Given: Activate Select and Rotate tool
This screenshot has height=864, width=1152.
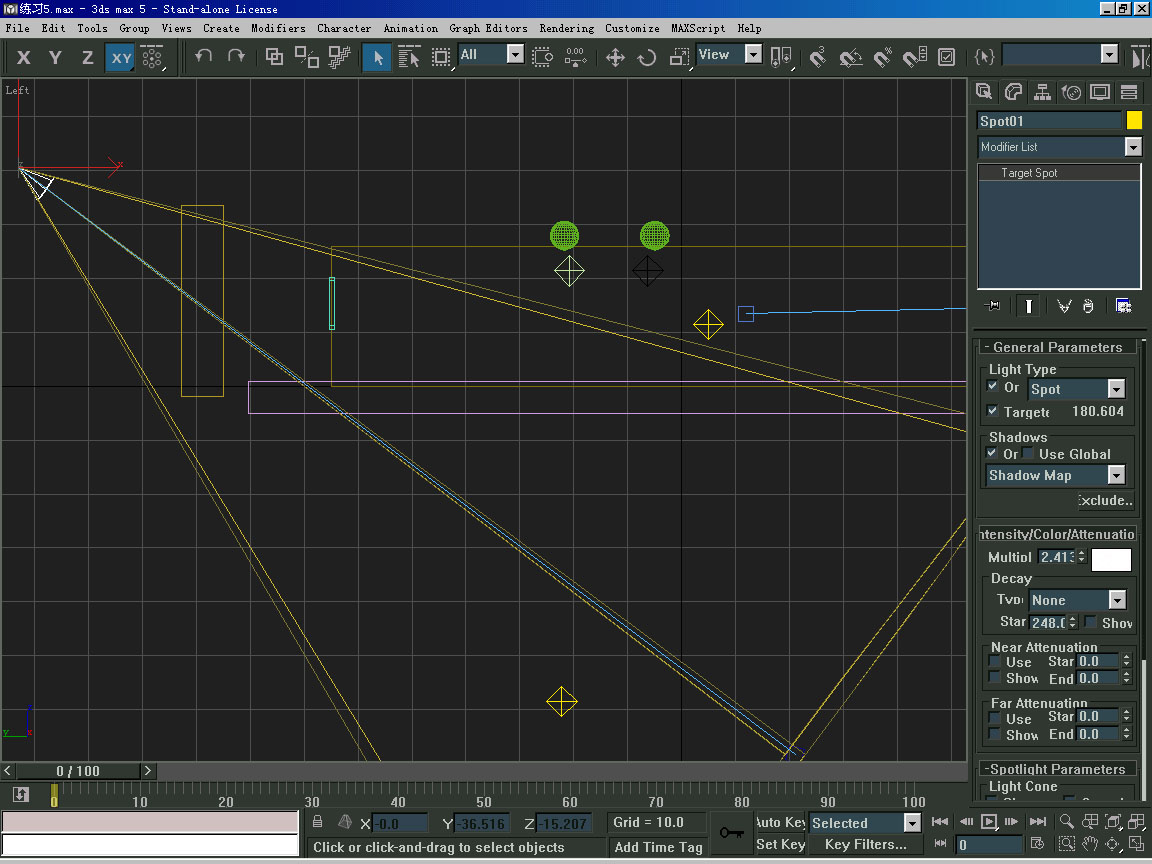Looking at the screenshot, I should (647, 57).
